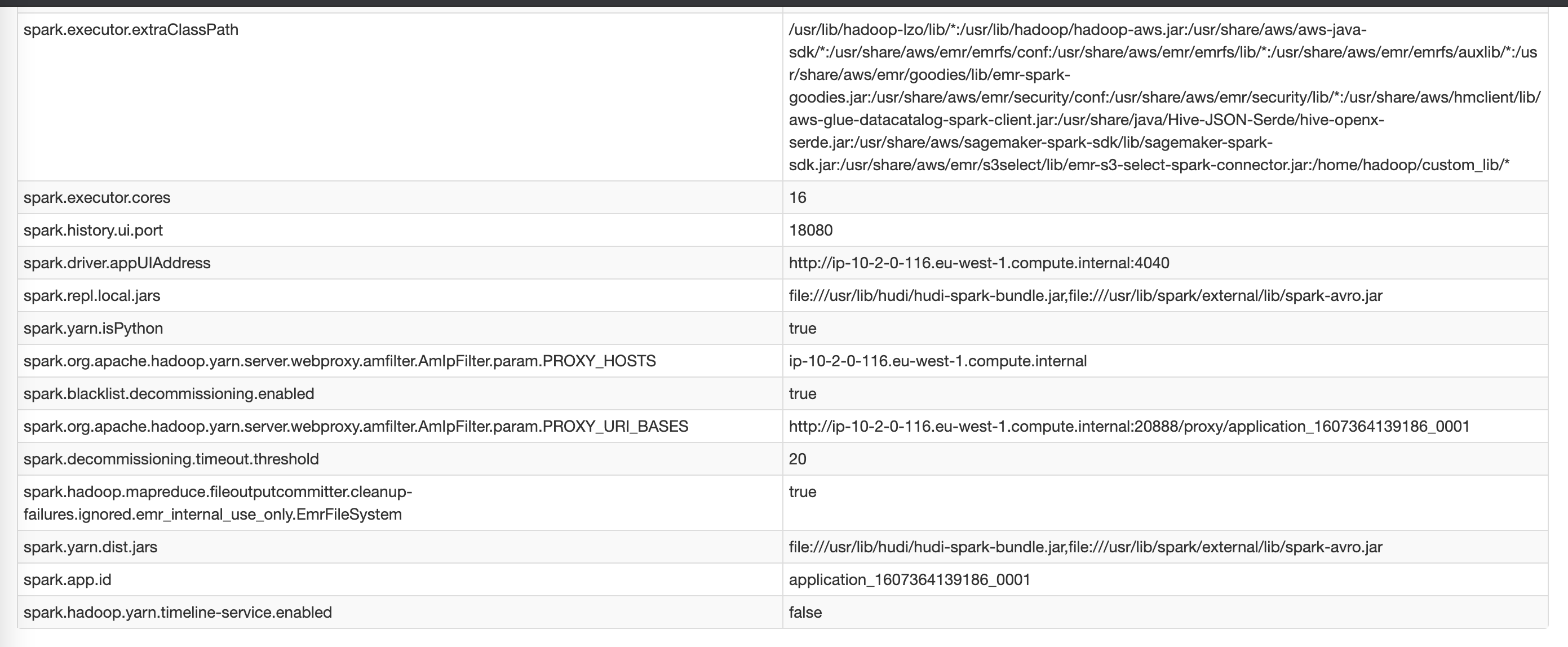Click the appUIAddress URL ending in 4040

click(978, 263)
